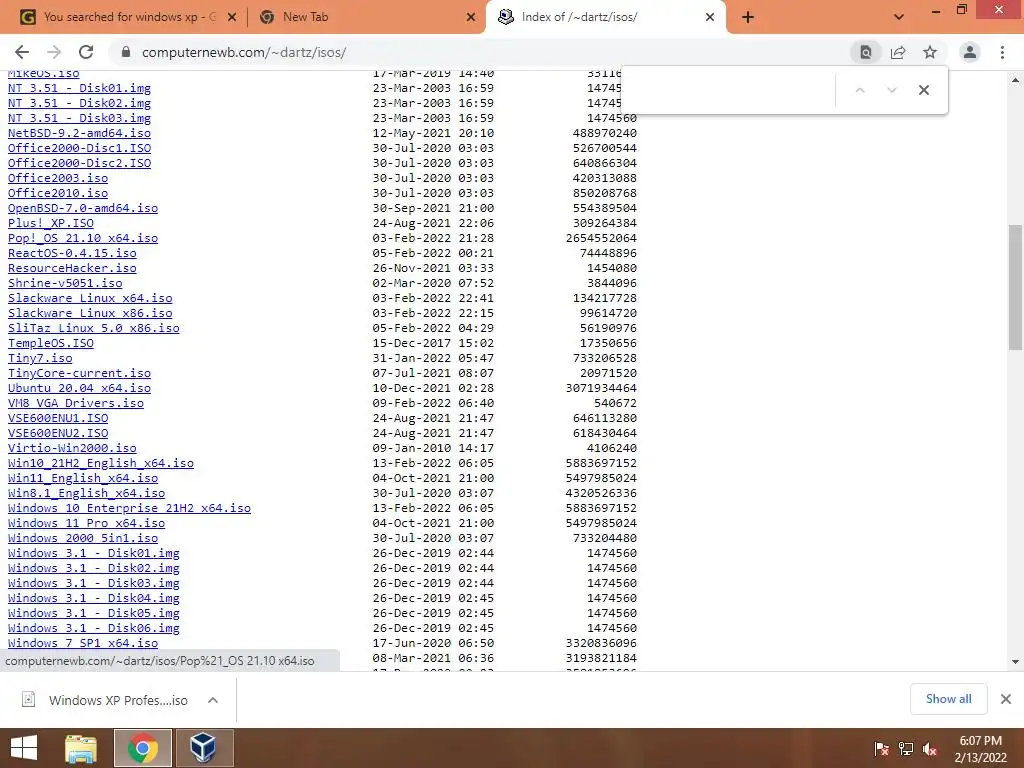Click the Pop!_OS 21.10 x64.iso link
1024x768 pixels.
83,238
